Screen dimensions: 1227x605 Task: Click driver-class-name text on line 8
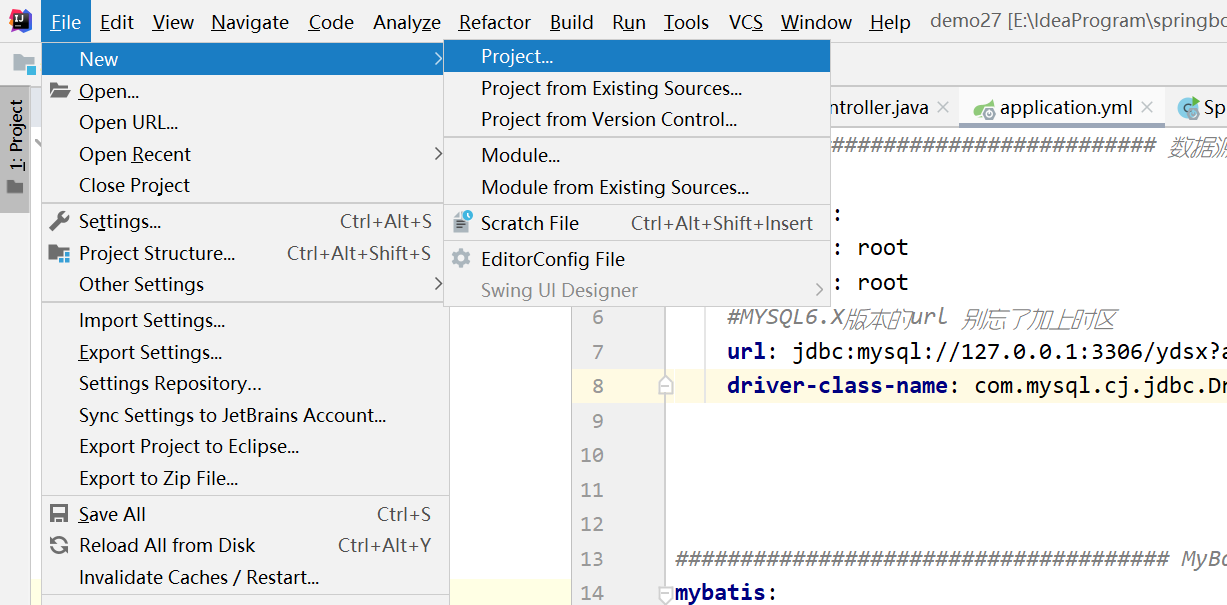836,386
